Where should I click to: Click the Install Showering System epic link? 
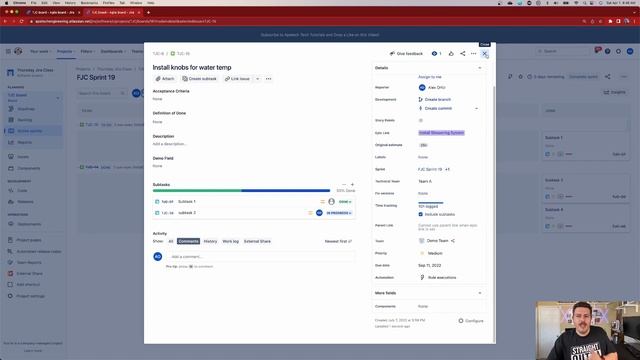click(x=441, y=133)
